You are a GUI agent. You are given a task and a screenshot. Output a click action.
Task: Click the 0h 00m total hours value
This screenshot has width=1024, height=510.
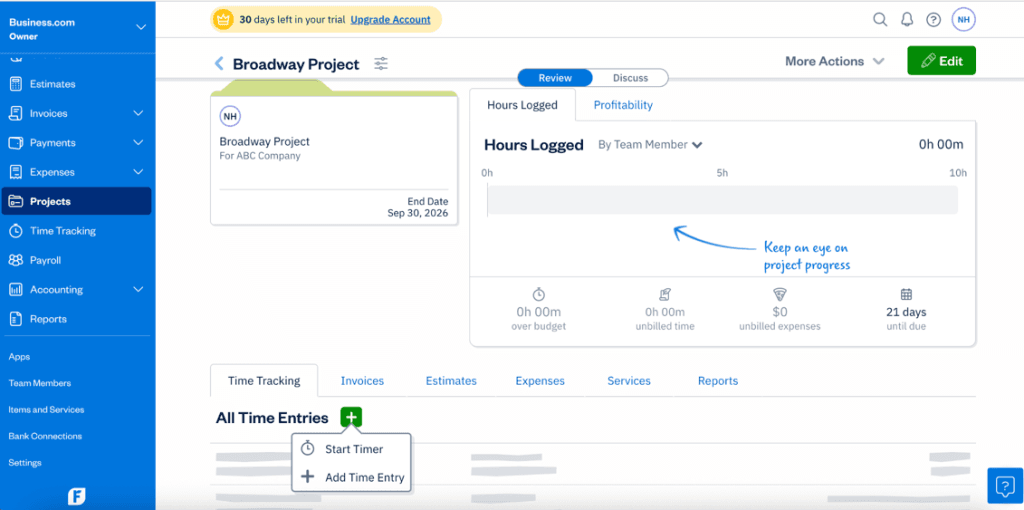tap(941, 144)
